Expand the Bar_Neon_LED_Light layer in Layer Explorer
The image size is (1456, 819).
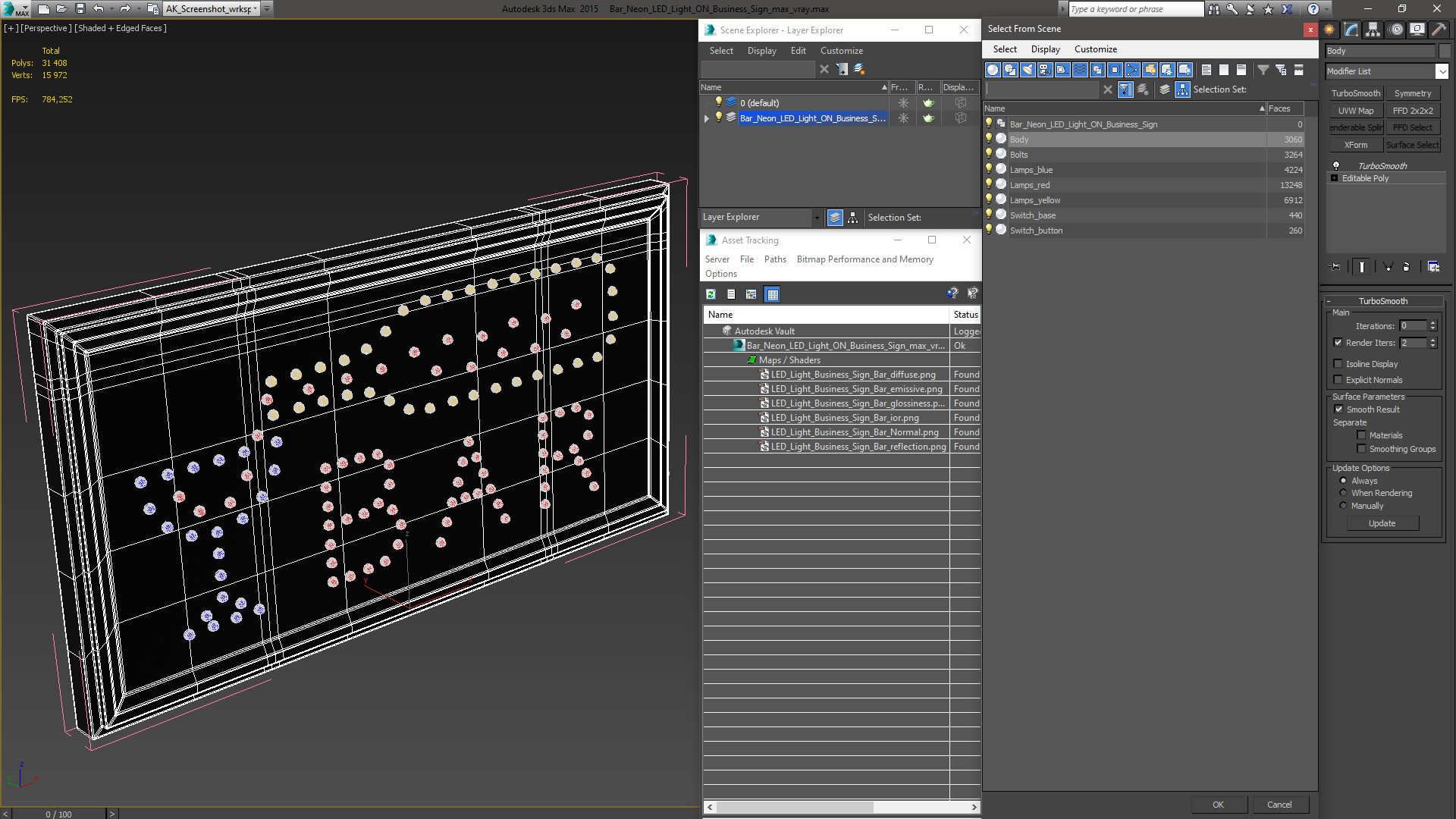[x=707, y=118]
